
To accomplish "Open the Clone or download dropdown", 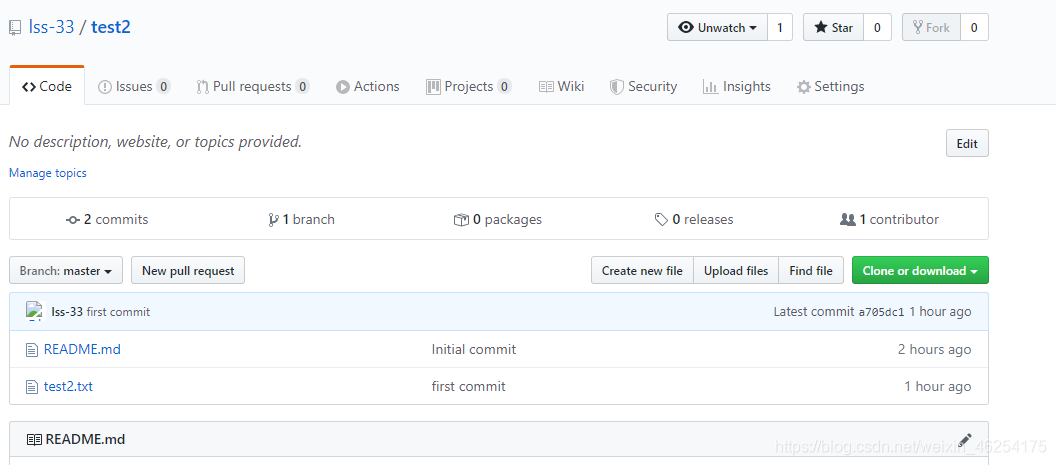I will point(920,270).
